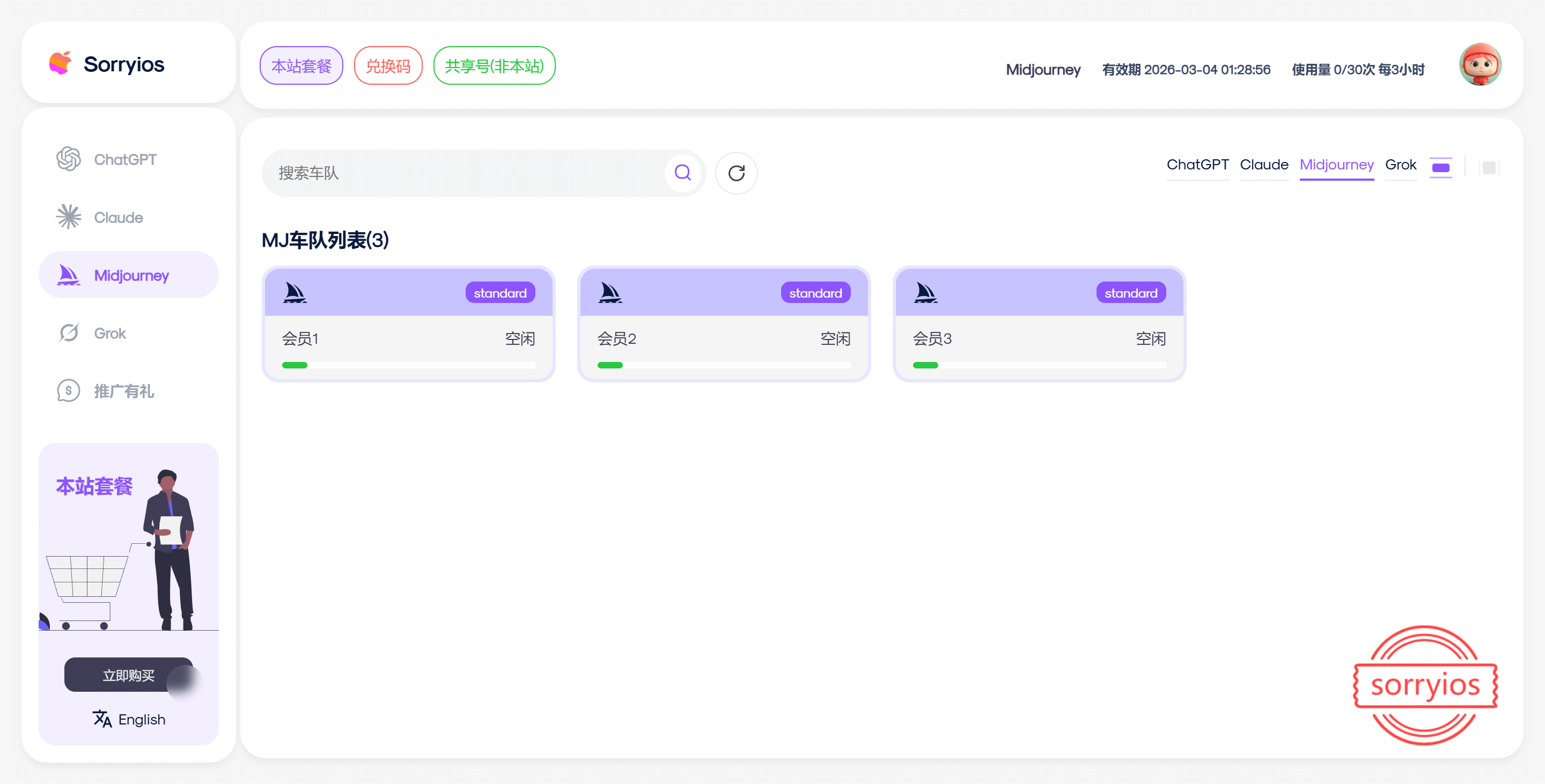Click the Grok sidebar icon
This screenshot has width=1545, height=784.
pos(68,332)
